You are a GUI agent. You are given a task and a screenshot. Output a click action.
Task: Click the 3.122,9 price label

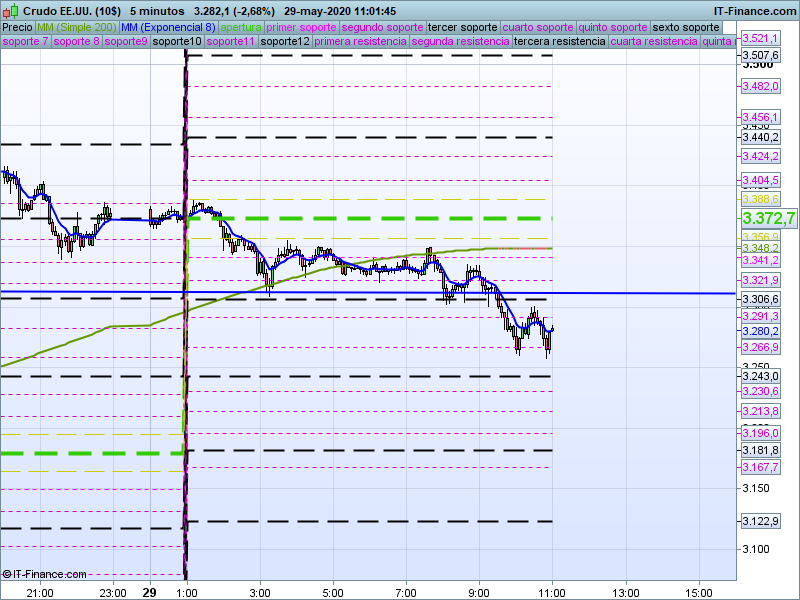[760, 521]
